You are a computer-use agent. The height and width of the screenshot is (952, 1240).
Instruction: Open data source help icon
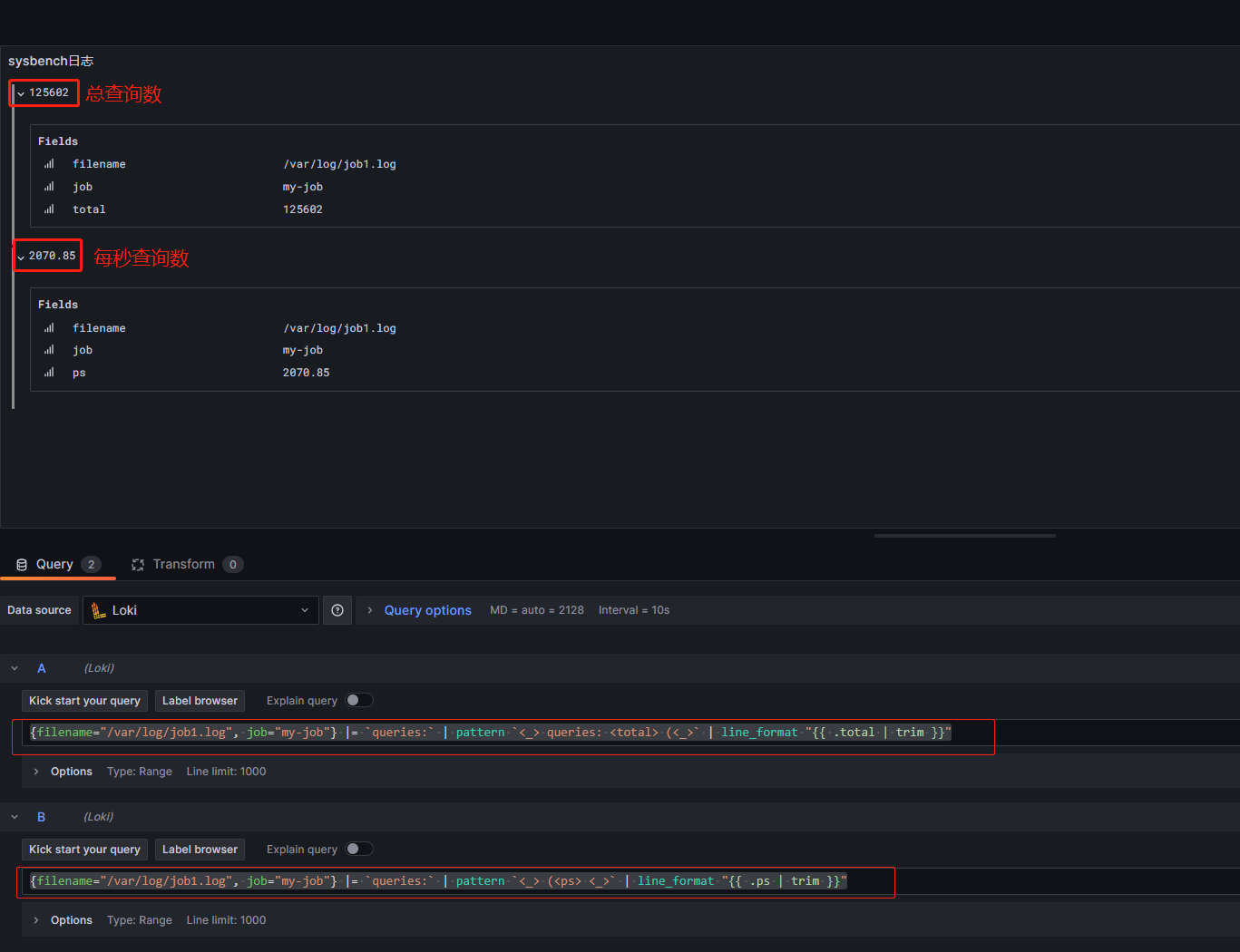click(x=337, y=610)
